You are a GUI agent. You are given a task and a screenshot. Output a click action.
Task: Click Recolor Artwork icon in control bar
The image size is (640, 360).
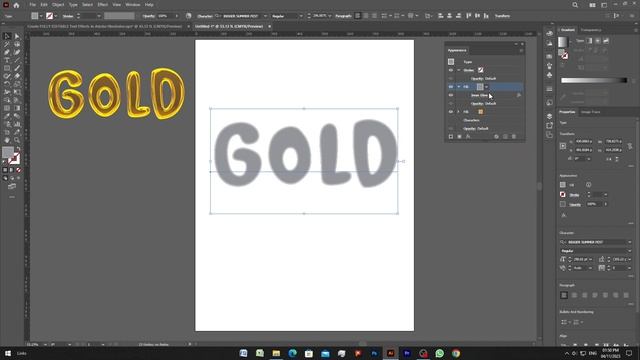pyautogui.click(x=189, y=16)
